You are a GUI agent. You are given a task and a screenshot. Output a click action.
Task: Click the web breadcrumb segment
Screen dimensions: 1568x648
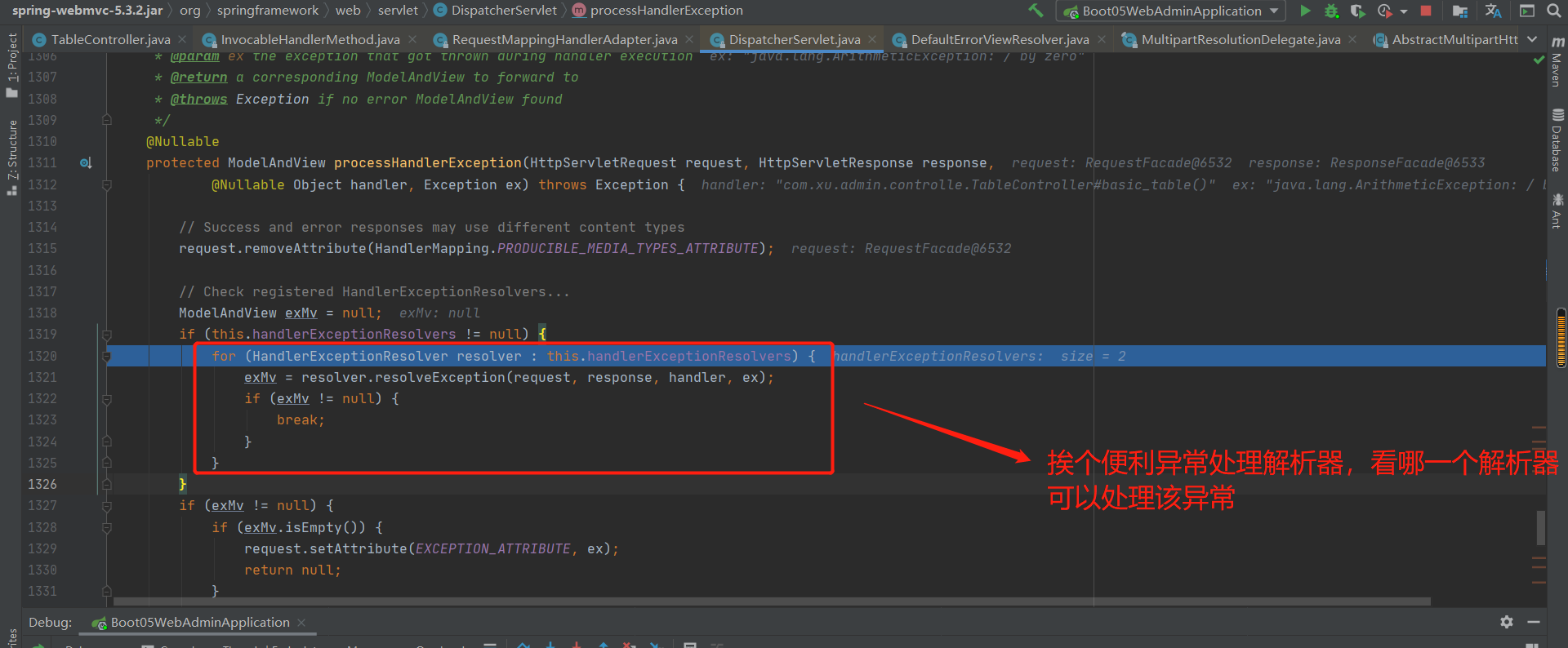tap(348, 11)
